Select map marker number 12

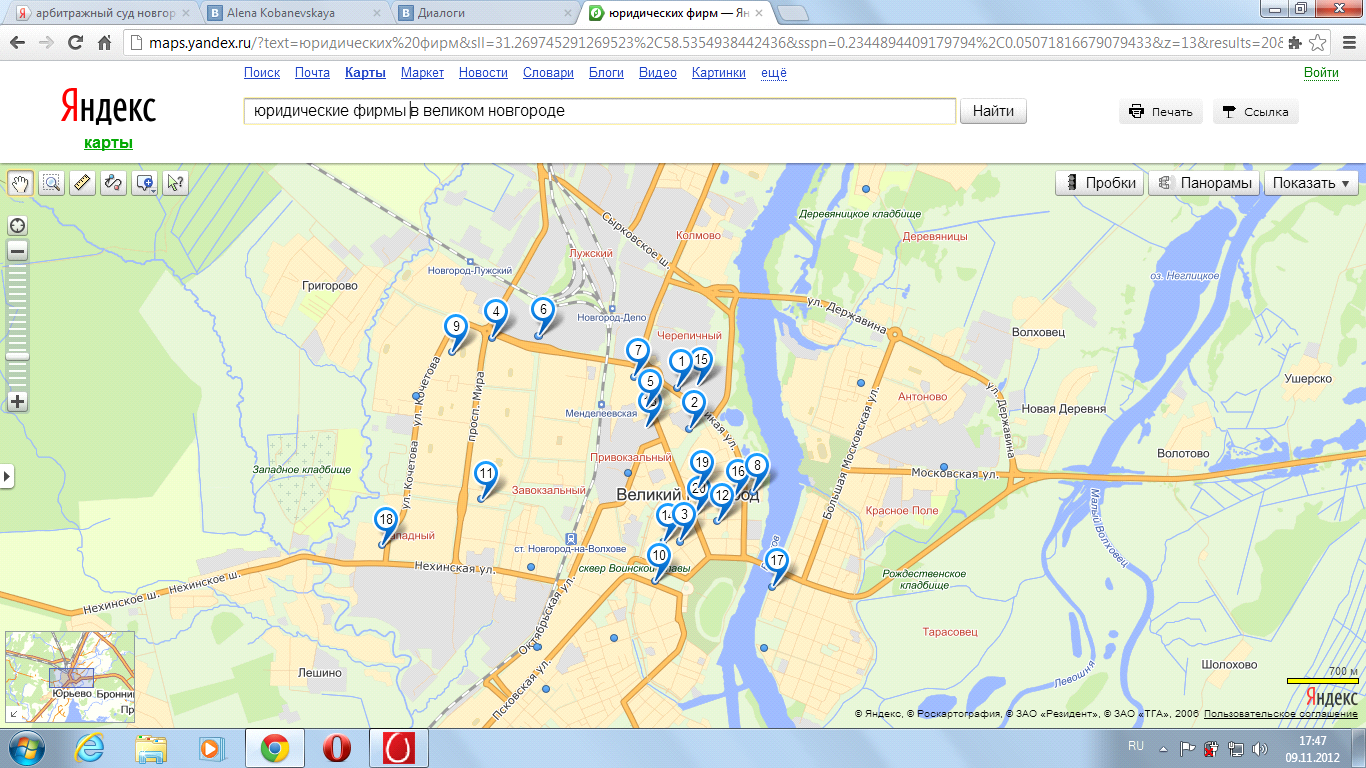722,496
